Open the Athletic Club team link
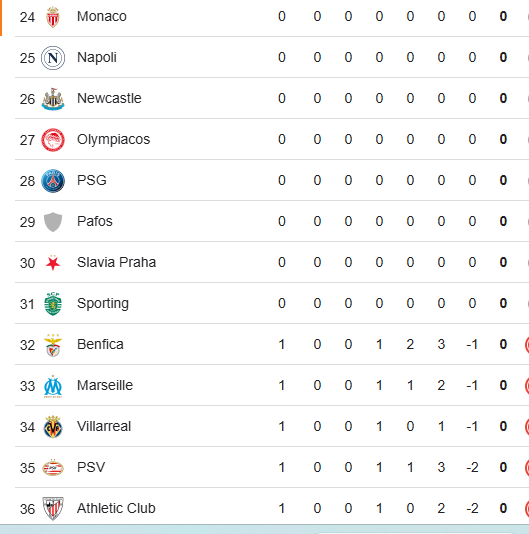 pyautogui.click(x=116, y=508)
